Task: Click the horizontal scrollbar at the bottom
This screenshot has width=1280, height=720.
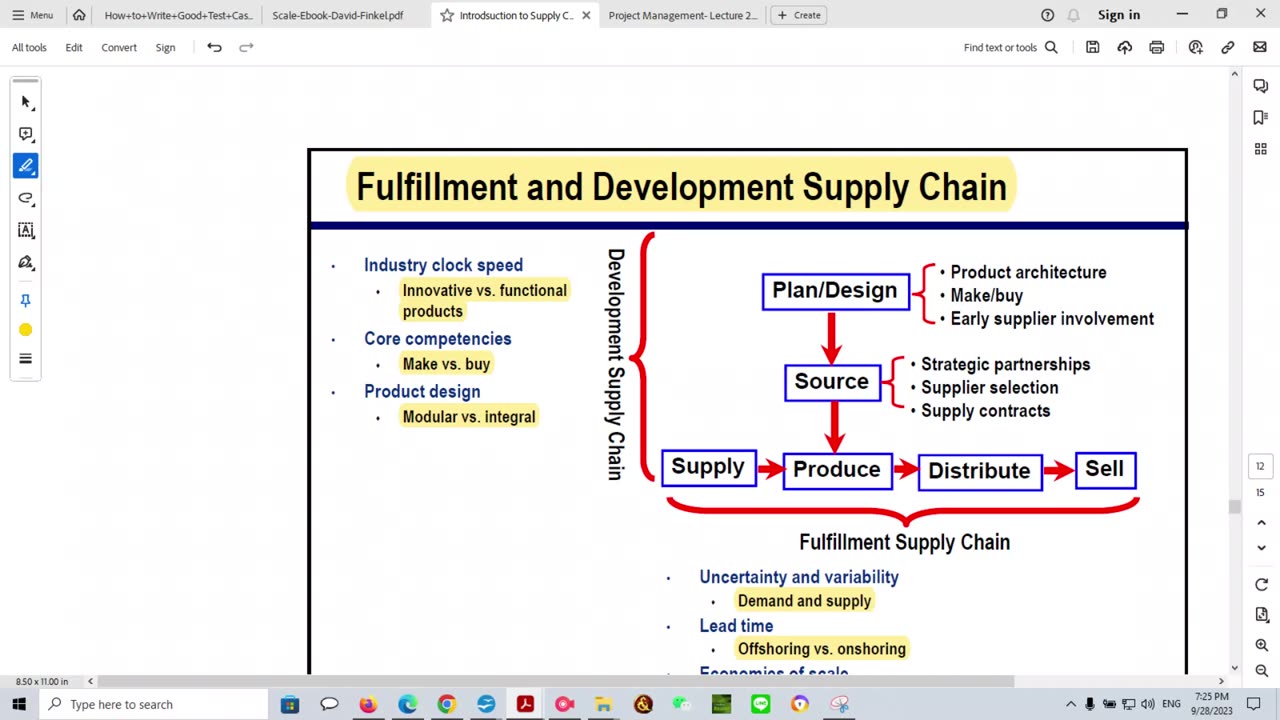Action: coord(555,681)
